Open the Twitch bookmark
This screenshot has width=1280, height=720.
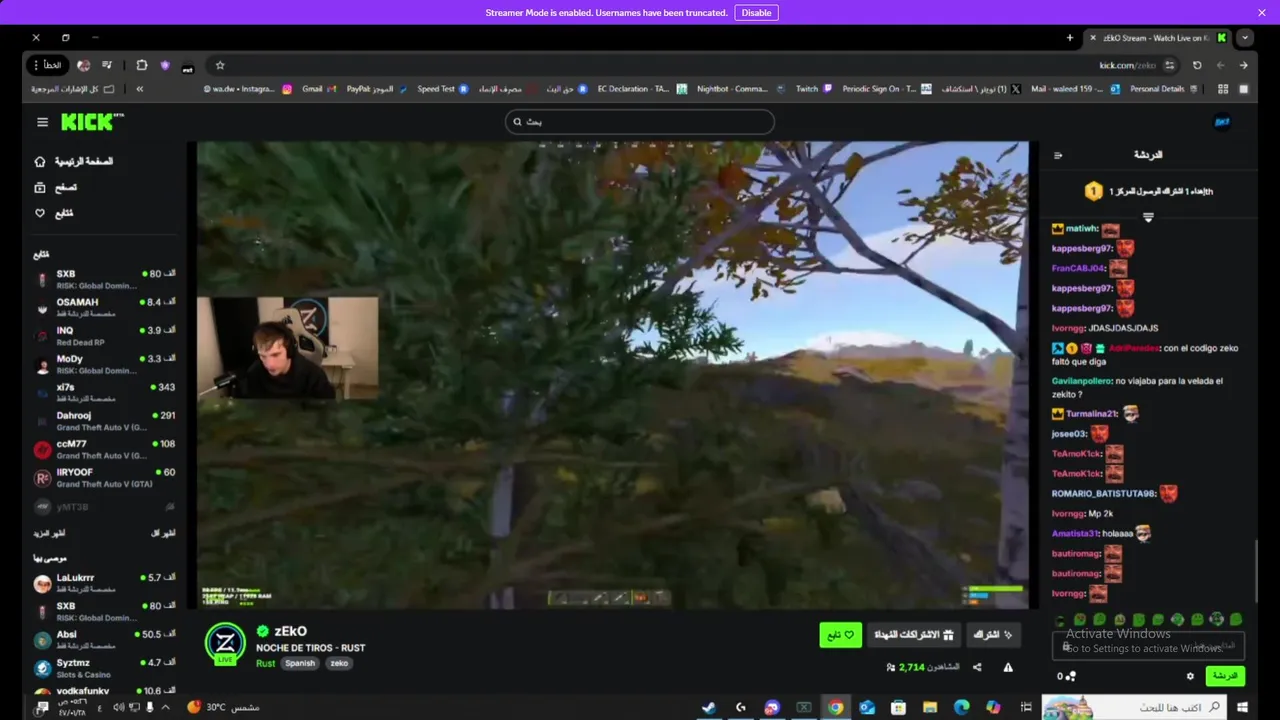pos(814,89)
